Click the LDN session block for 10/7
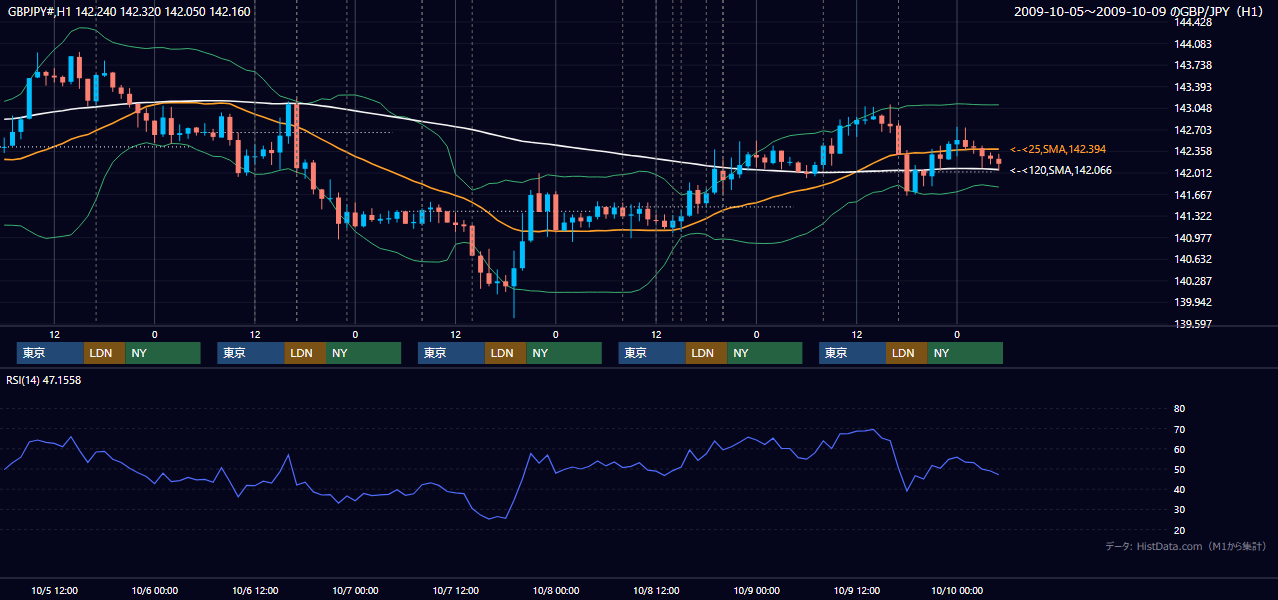 [x=505, y=353]
